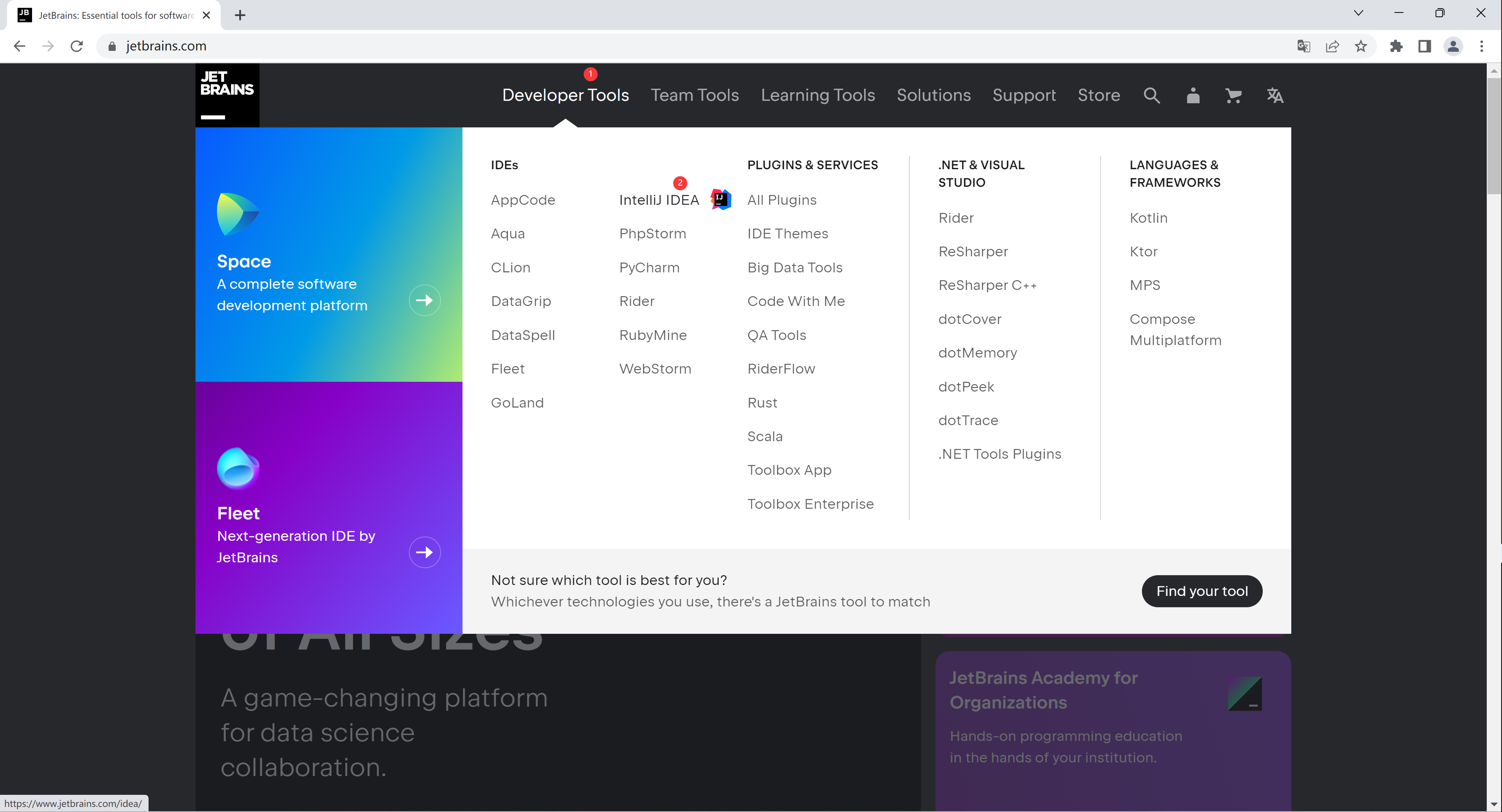This screenshot has width=1502, height=812.
Task: Open the language selector icon
Action: [x=1274, y=95]
